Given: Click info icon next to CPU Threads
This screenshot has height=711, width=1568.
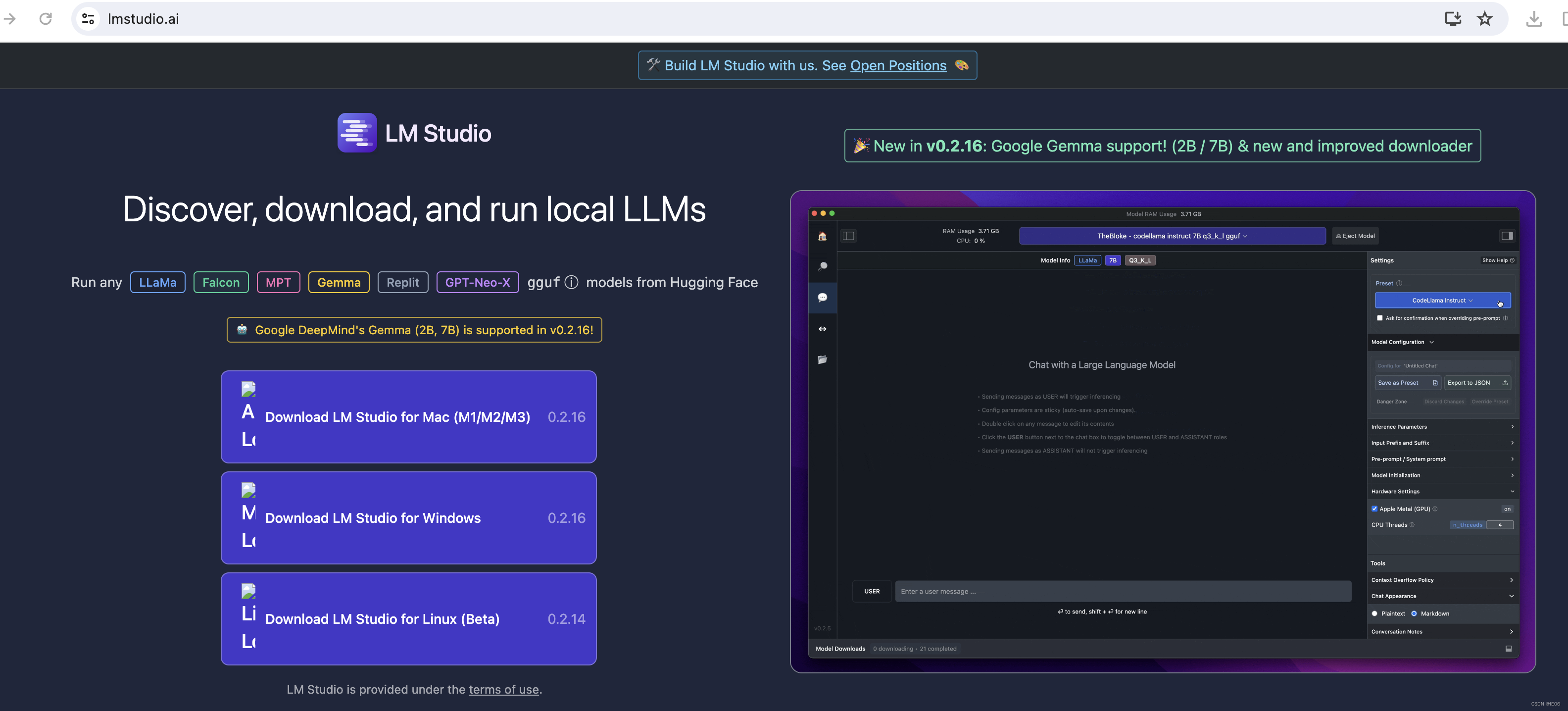Looking at the screenshot, I should pyautogui.click(x=1412, y=525).
